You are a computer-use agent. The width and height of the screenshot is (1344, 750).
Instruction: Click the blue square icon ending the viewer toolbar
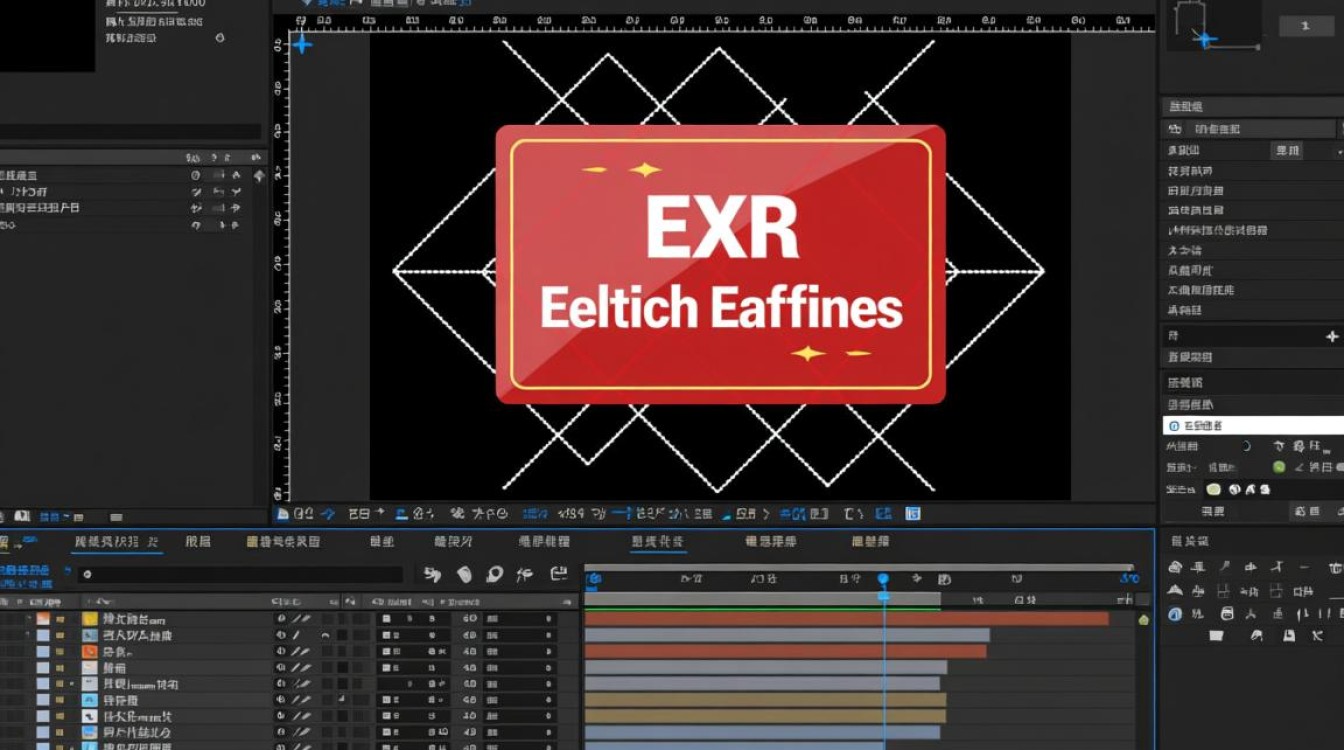pyautogui.click(x=912, y=514)
